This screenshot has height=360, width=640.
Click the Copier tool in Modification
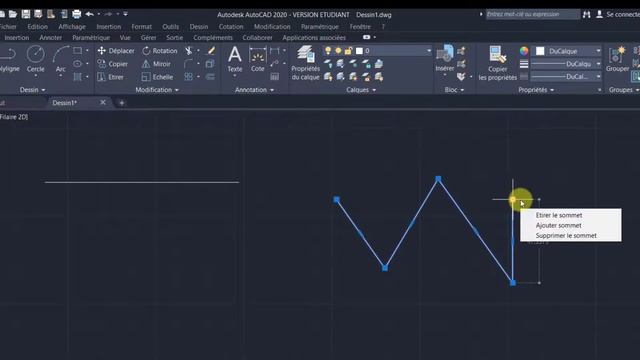tap(113, 64)
